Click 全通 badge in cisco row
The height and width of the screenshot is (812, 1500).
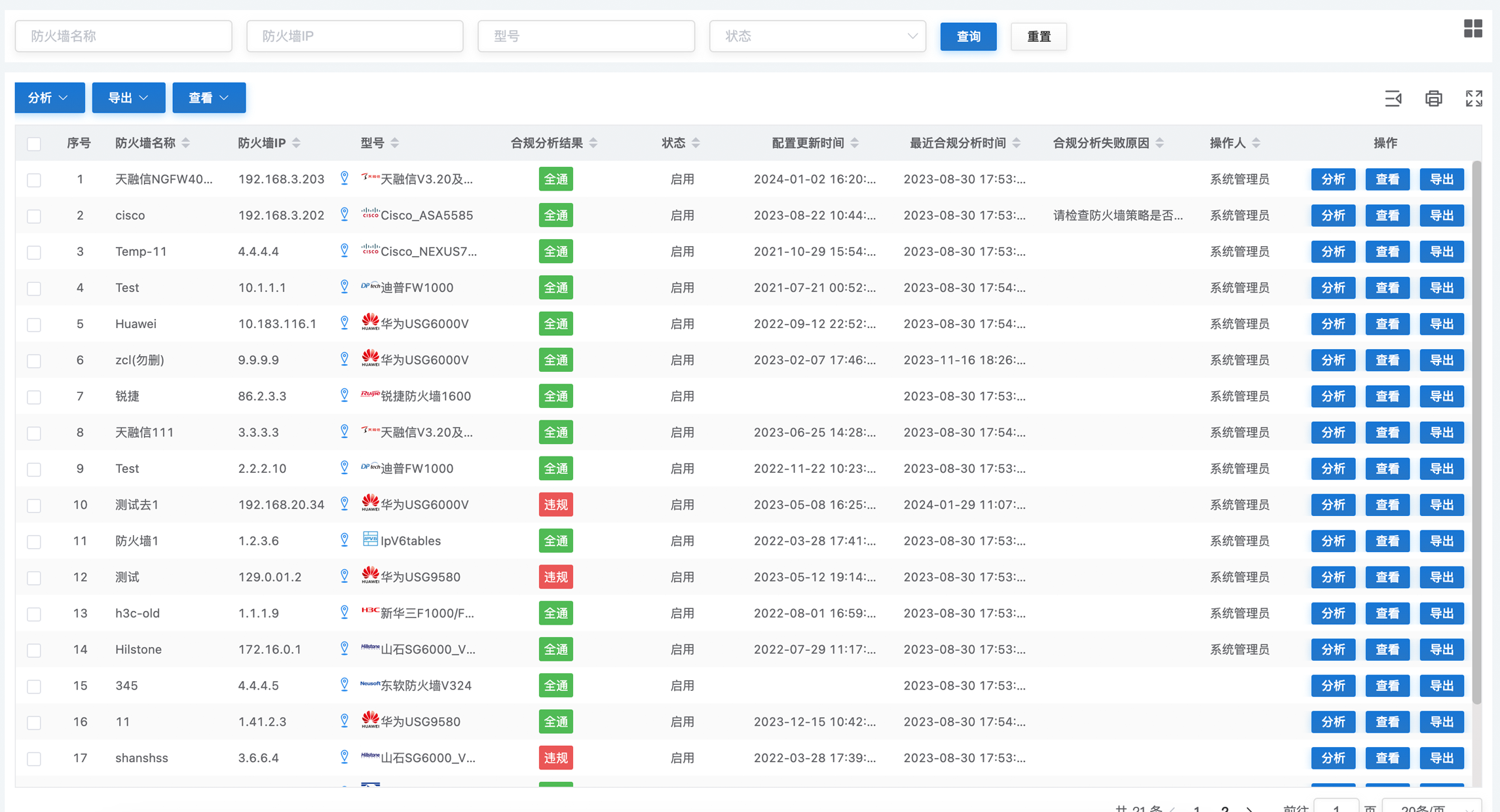556,215
